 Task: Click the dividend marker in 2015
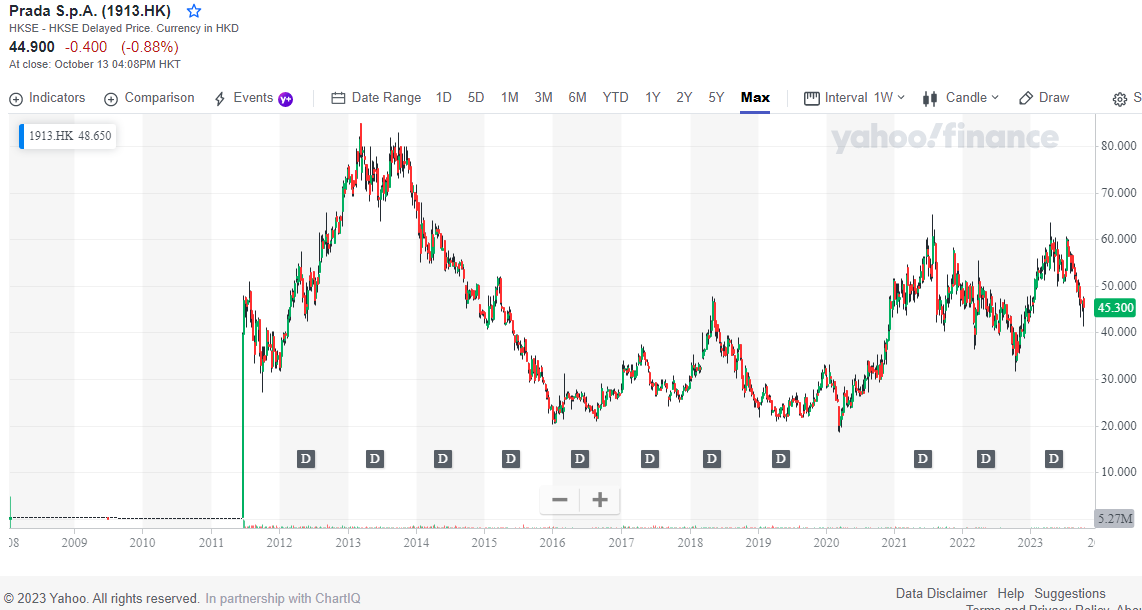[511, 459]
